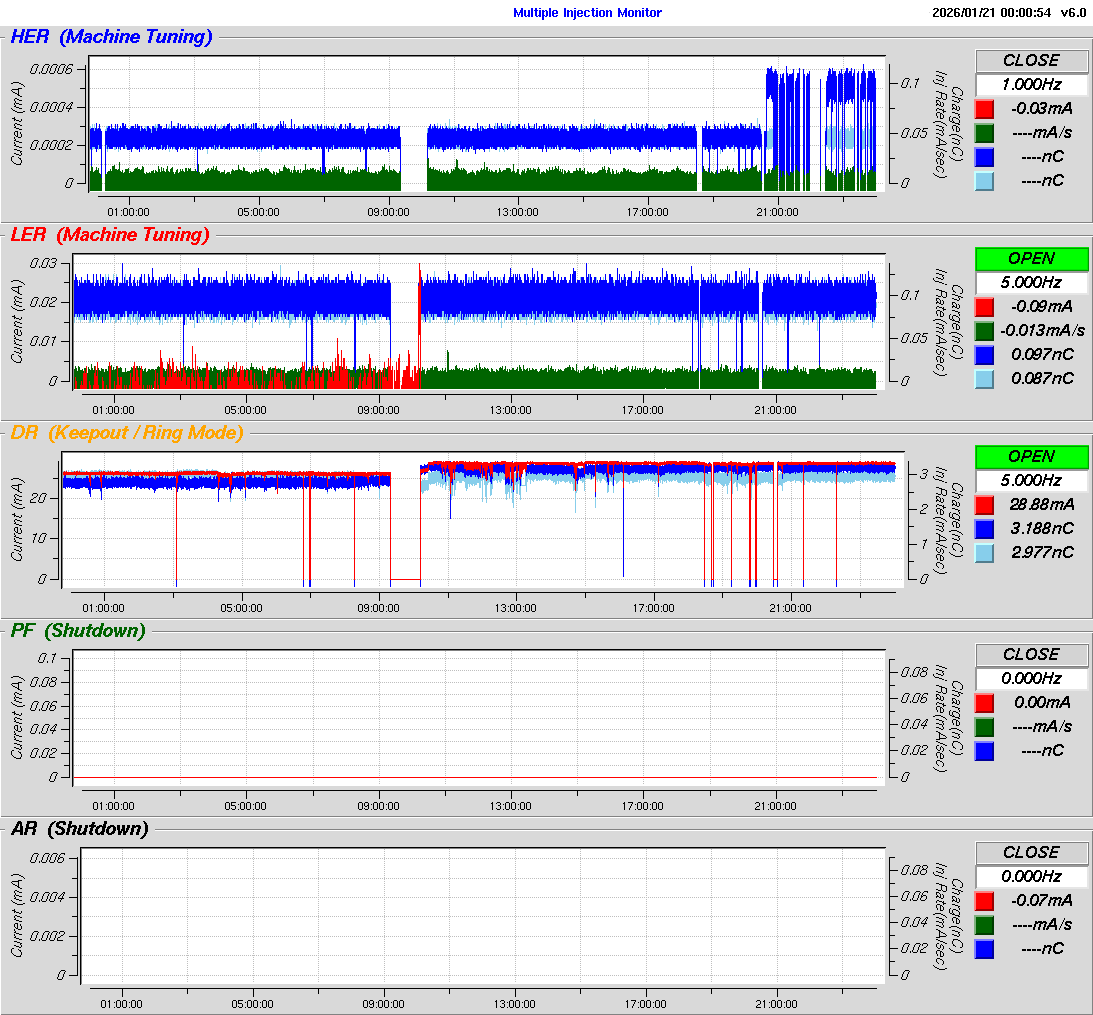Click the PF green injection rate swatch
1093x1015 pixels.
[985, 726]
